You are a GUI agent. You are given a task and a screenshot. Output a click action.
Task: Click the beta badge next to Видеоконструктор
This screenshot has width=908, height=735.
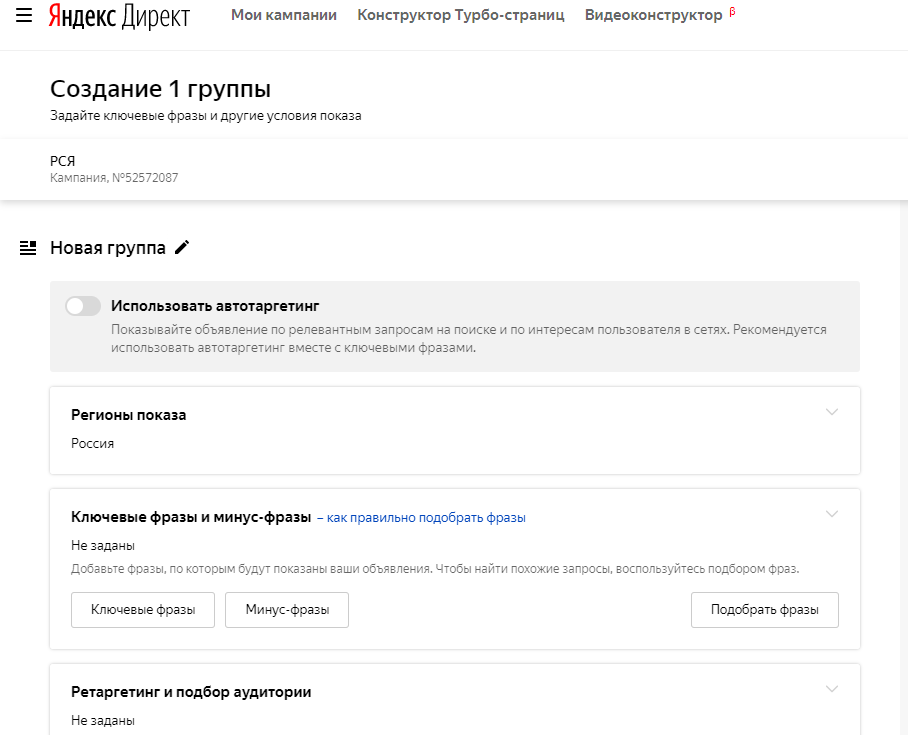[x=733, y=11]
